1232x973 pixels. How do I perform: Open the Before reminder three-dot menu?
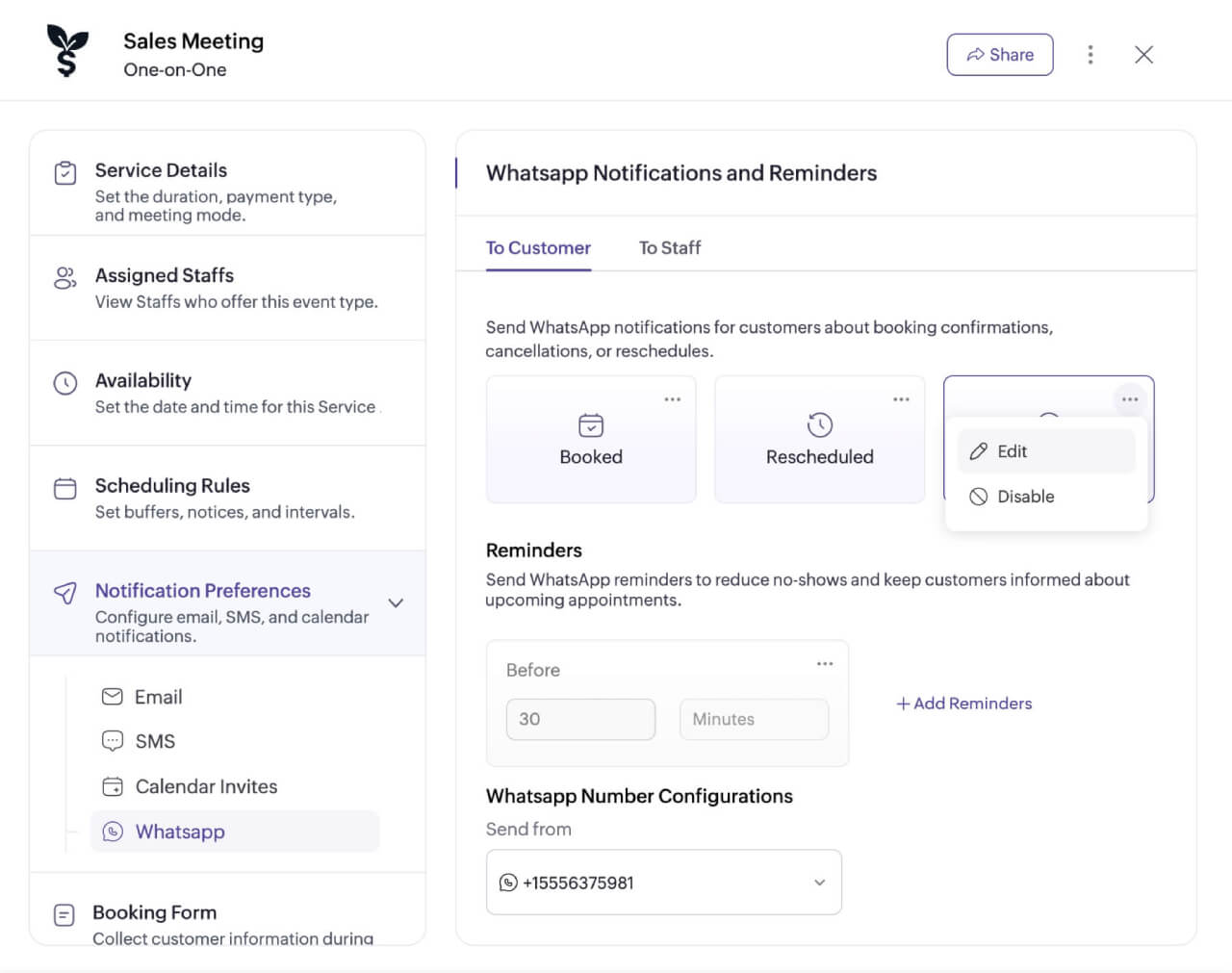(825, 664)
